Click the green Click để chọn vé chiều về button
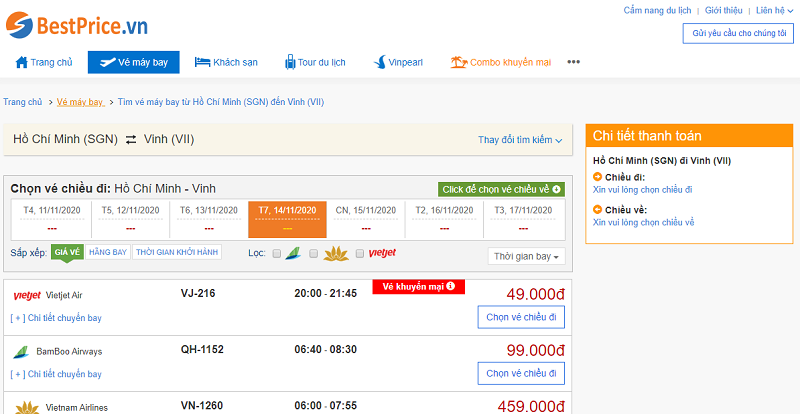Viewport: 800px width, 414px height. pos(501,189)
